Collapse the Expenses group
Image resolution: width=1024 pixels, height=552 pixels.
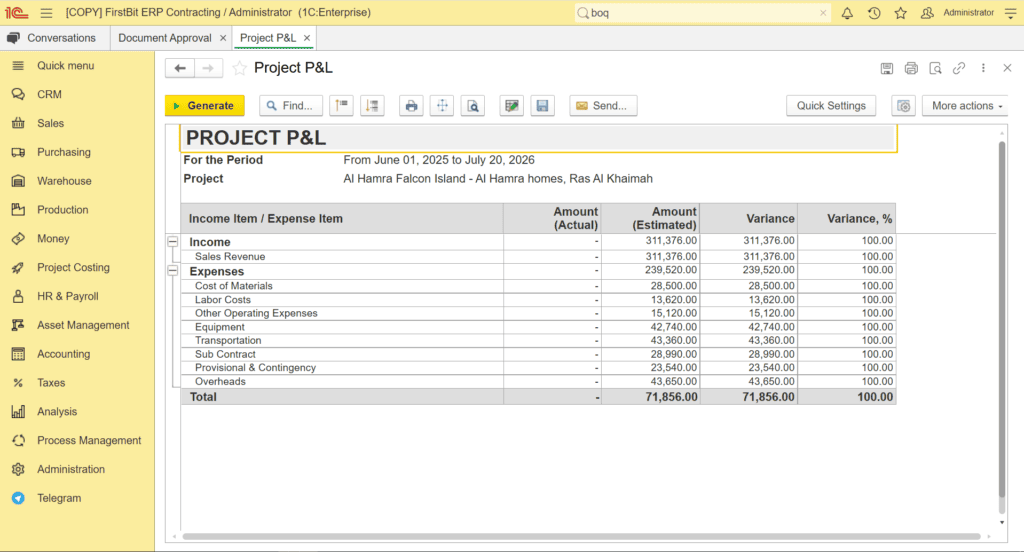click(x=173, y=270)
